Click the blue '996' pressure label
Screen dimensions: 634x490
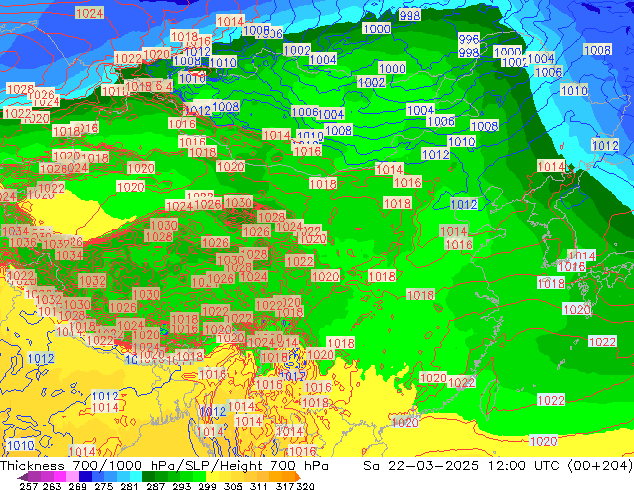tap(469, 39)
